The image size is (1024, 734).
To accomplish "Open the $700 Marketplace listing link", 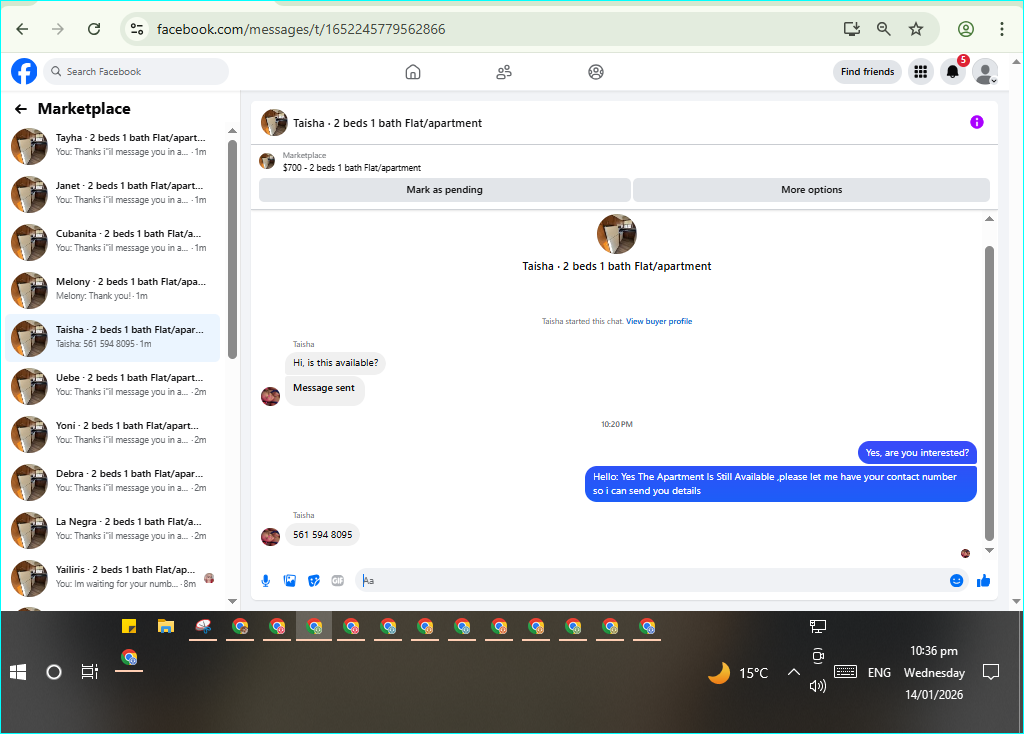I will [351, 168].
